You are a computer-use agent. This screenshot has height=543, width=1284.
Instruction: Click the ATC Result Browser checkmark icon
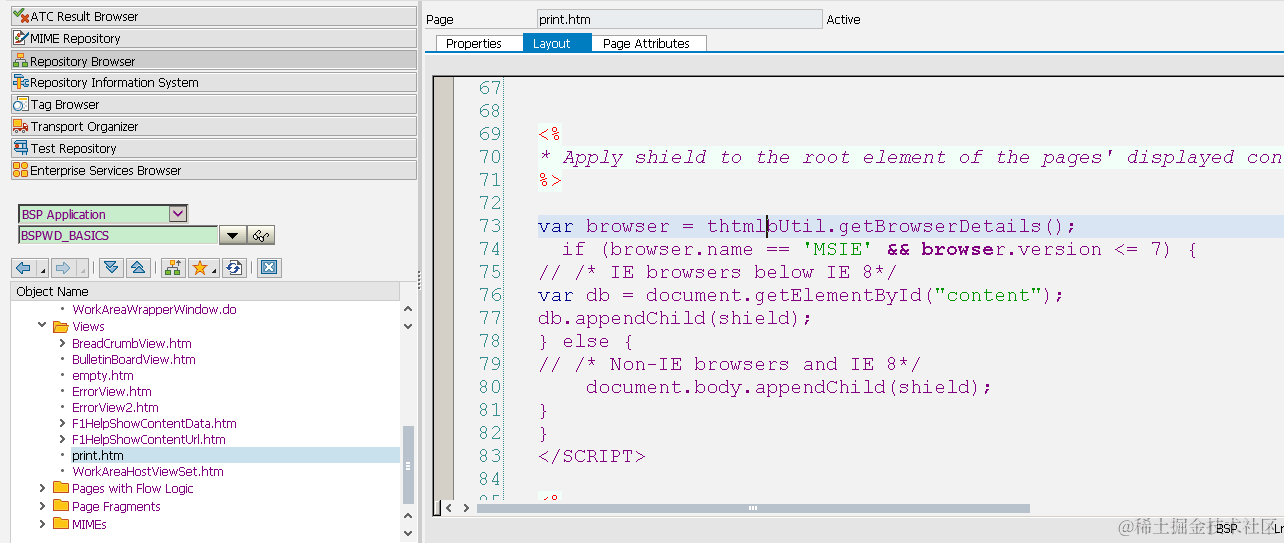click(x=21, y=16)
